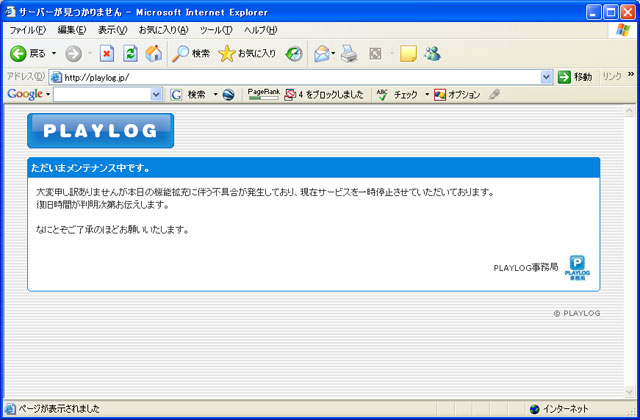Screen dimensions: 640x420
Task: Open the ファイル(F) menu
Action: (x=27, y=30)
